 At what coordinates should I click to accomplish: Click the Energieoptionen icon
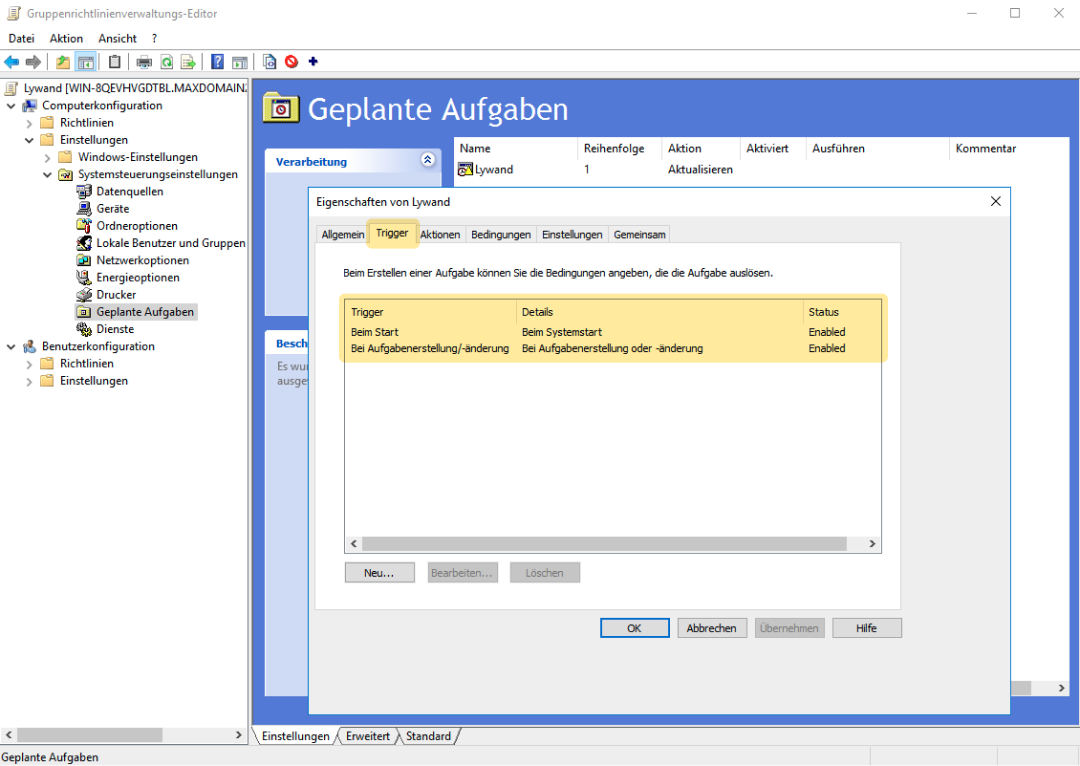coord(84,278)
